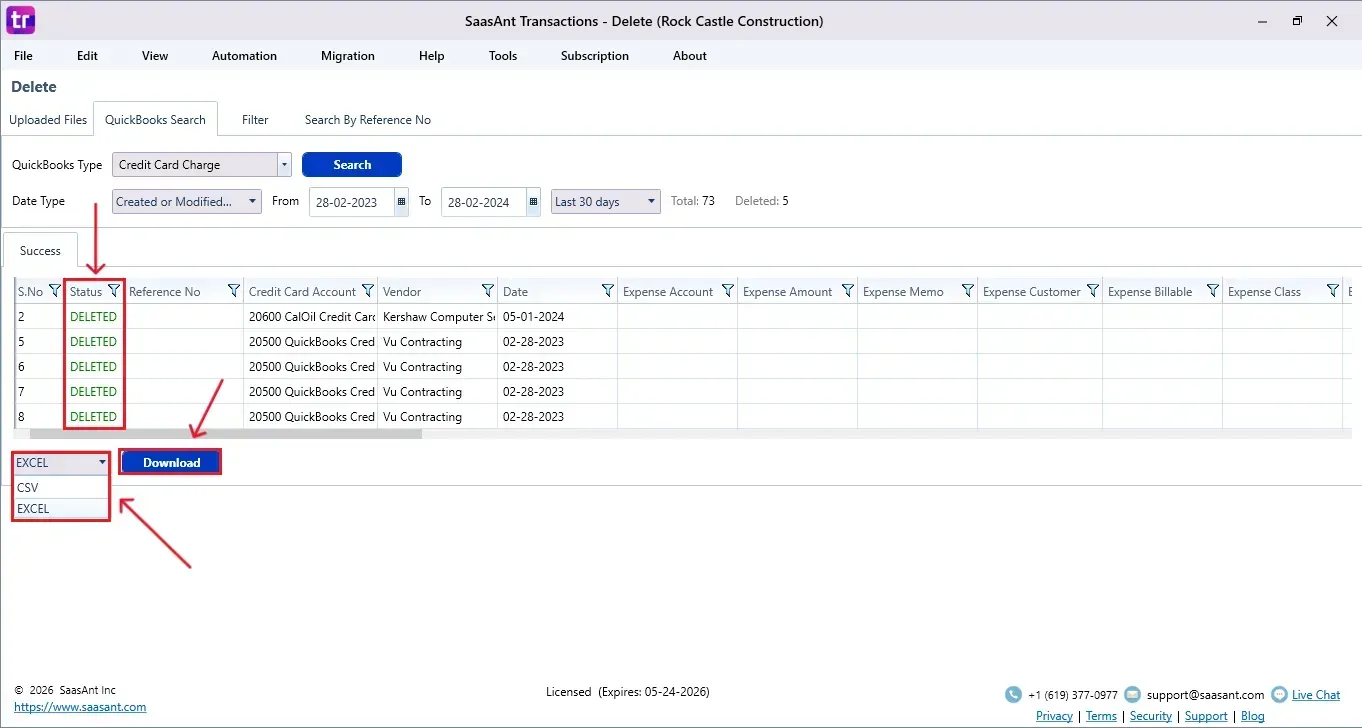Screen dimensions: 1362x728
Task: Filter the Expense Account column
Action: [x=728, y=291]
